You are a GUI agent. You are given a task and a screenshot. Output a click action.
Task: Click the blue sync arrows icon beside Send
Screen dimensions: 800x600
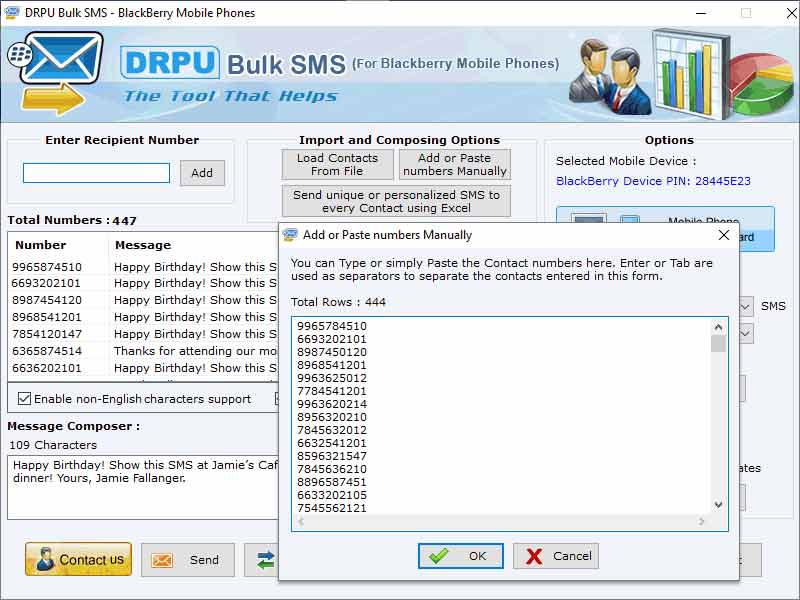[x=264, y=558]
